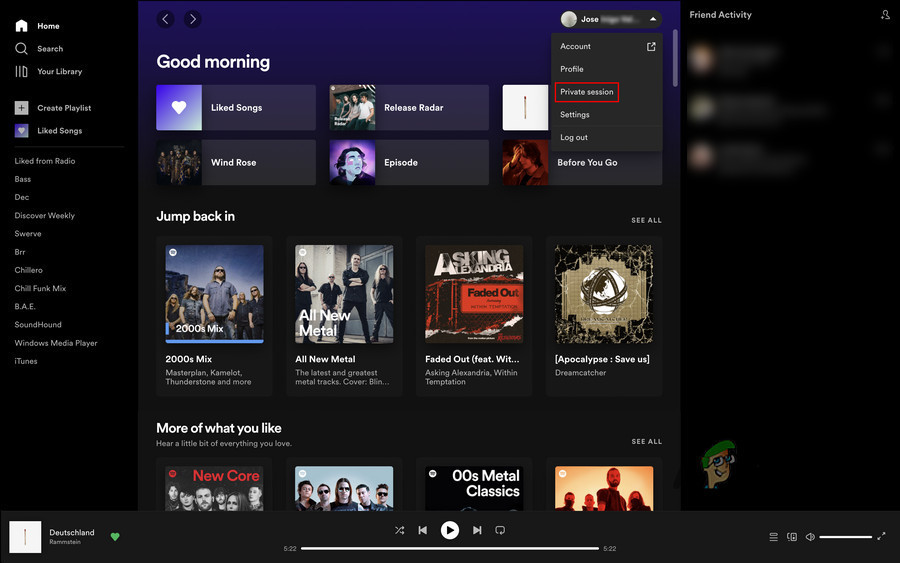The image size is (900, 563).
Task: Open the Windows Media Player playlist
Action: 56,343
